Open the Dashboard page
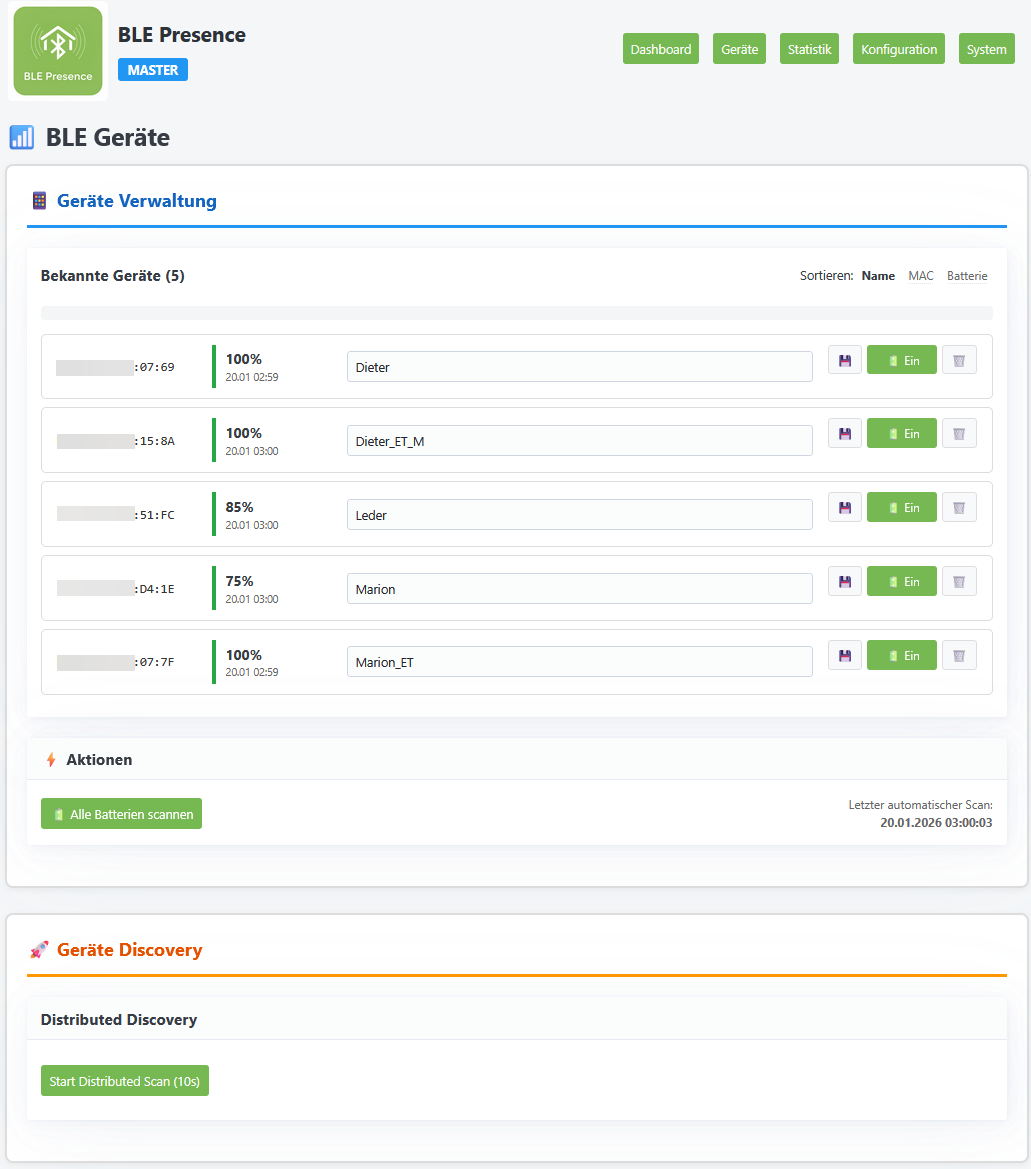1031x1169 pixels. (x=660, y=48)
